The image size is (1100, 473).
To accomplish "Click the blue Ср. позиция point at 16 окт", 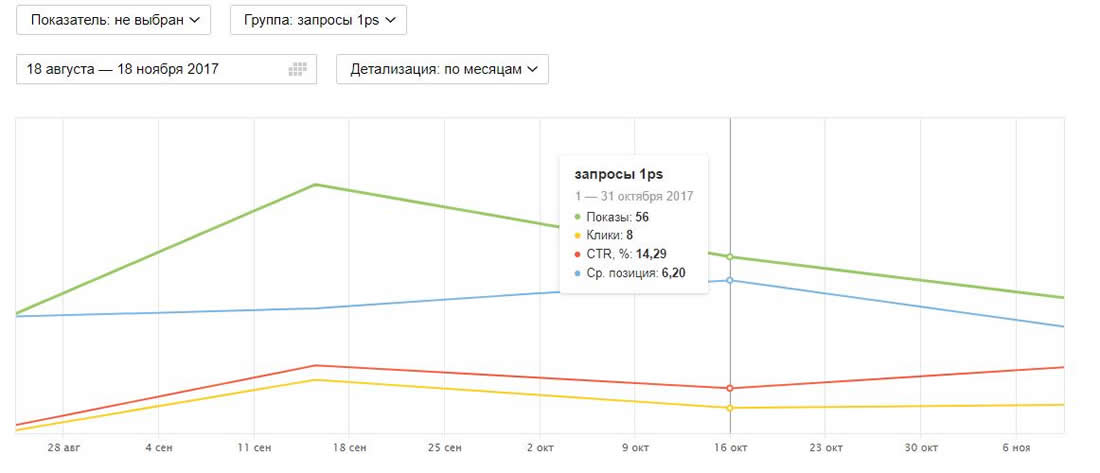I will [730, 280].
